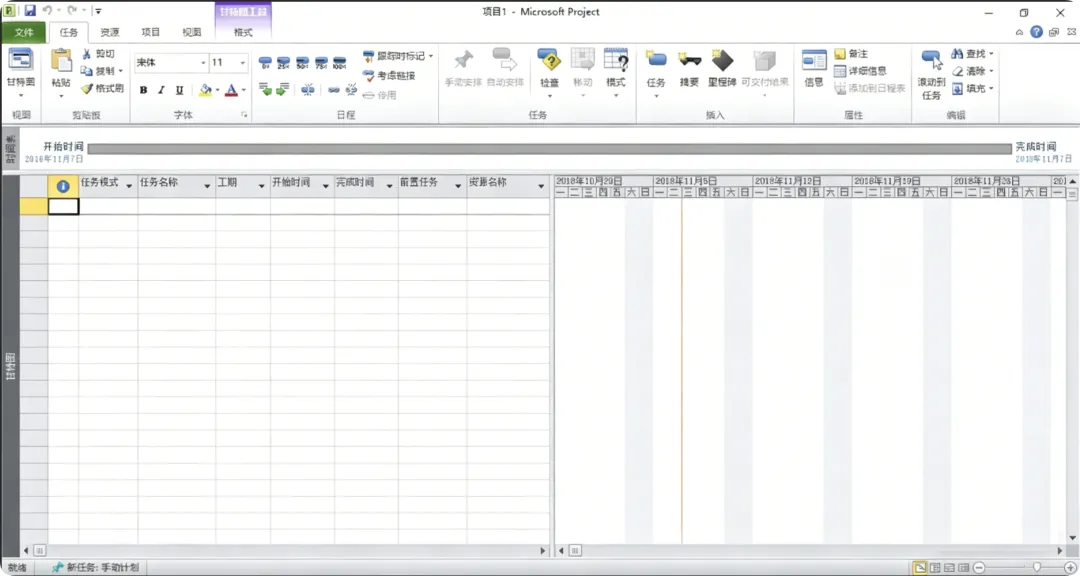Click the Link Tasks chain icon
Screen dimensions: 1080x576
[333, 90]
